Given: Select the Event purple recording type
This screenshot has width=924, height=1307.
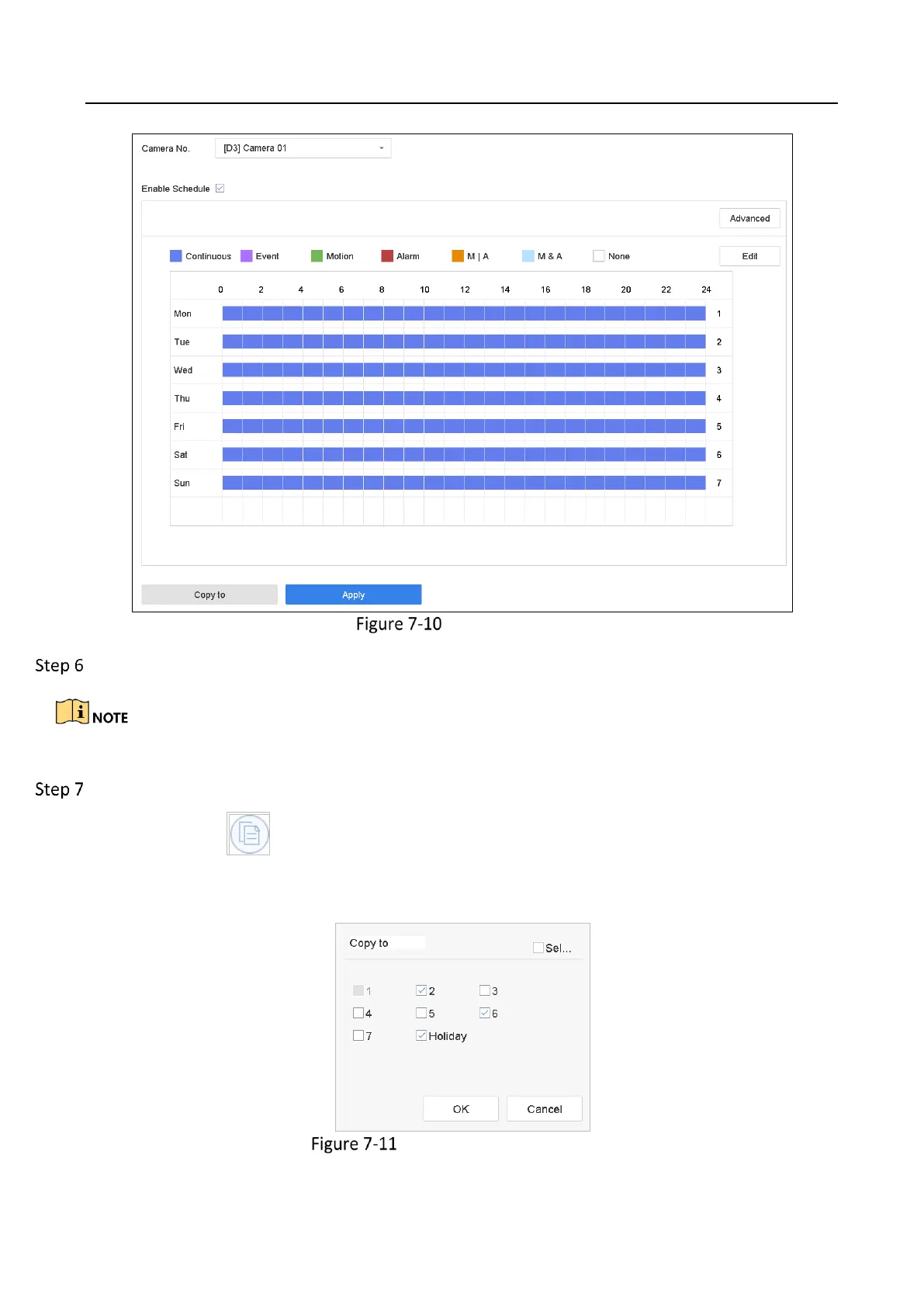Looking at the screenshot, I should click(x=247, y=256).
